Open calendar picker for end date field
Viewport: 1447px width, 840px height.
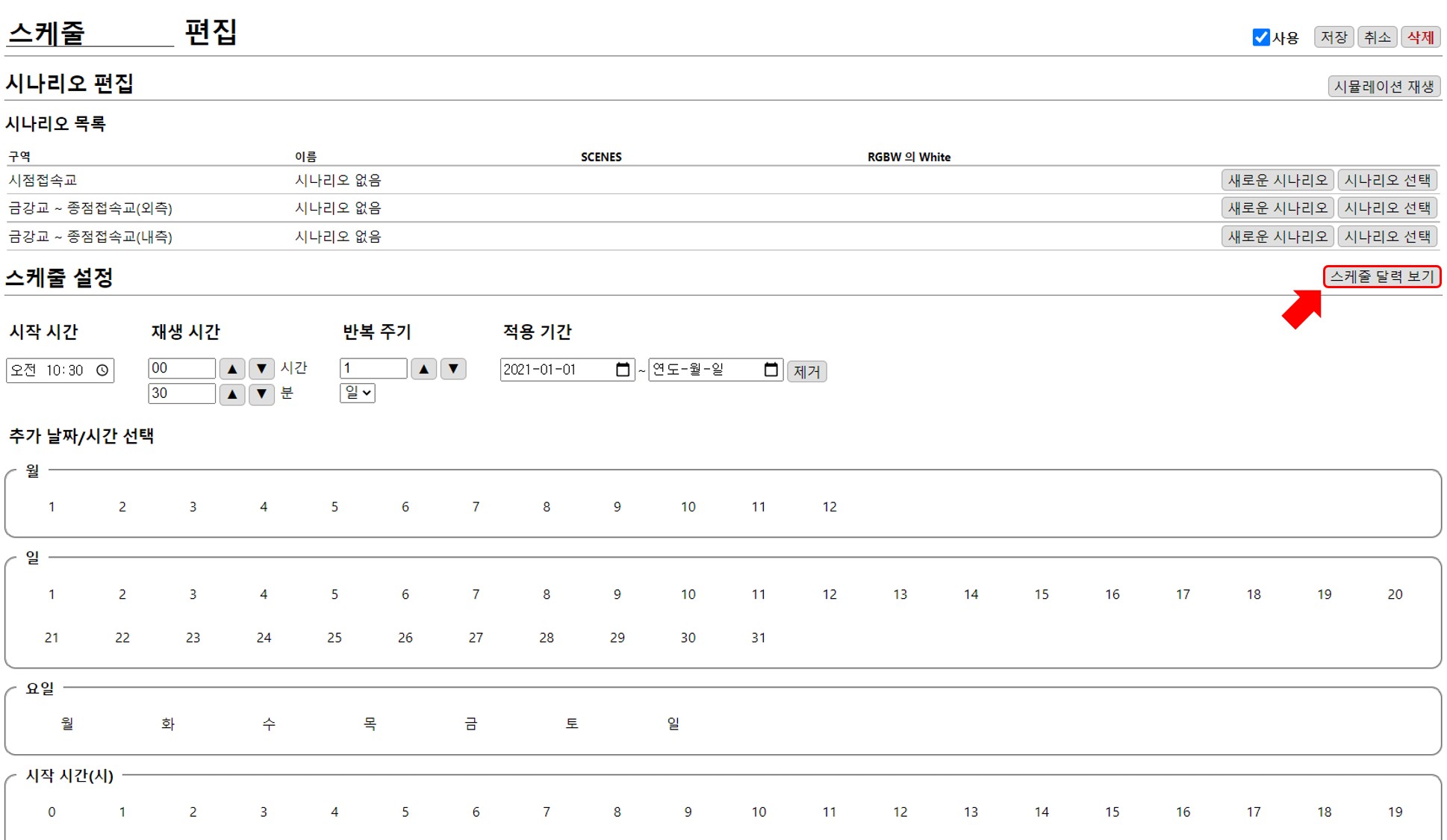pyautogui.click(x=771, y=370)
